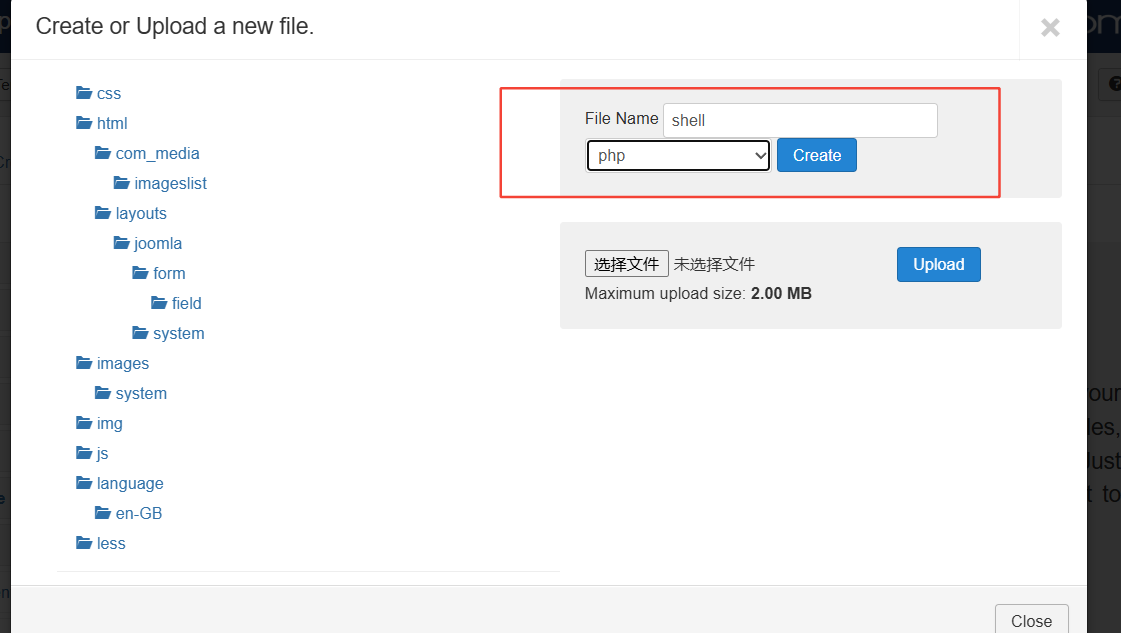The image size is (1121, 633).
Task: Choose the imageslist folder link
Action: pos(170,184)
